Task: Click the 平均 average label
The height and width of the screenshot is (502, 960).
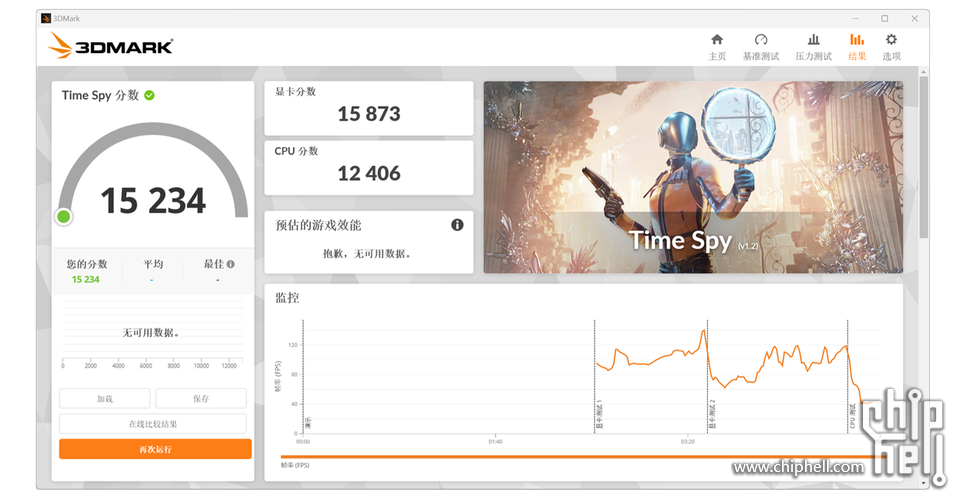Action: [x=153, y=264]
